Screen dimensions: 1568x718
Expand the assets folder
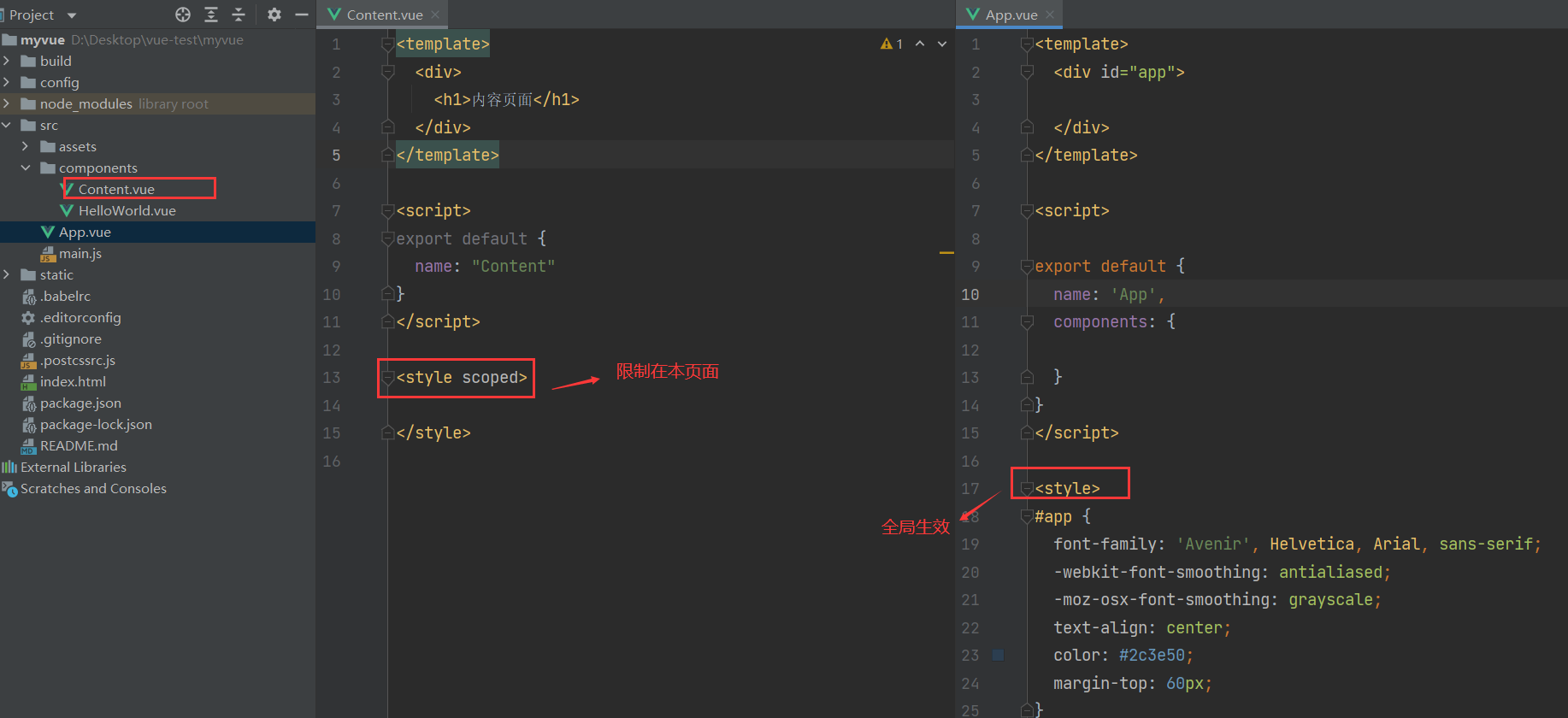pyautogui.click(x=26, y=146)
